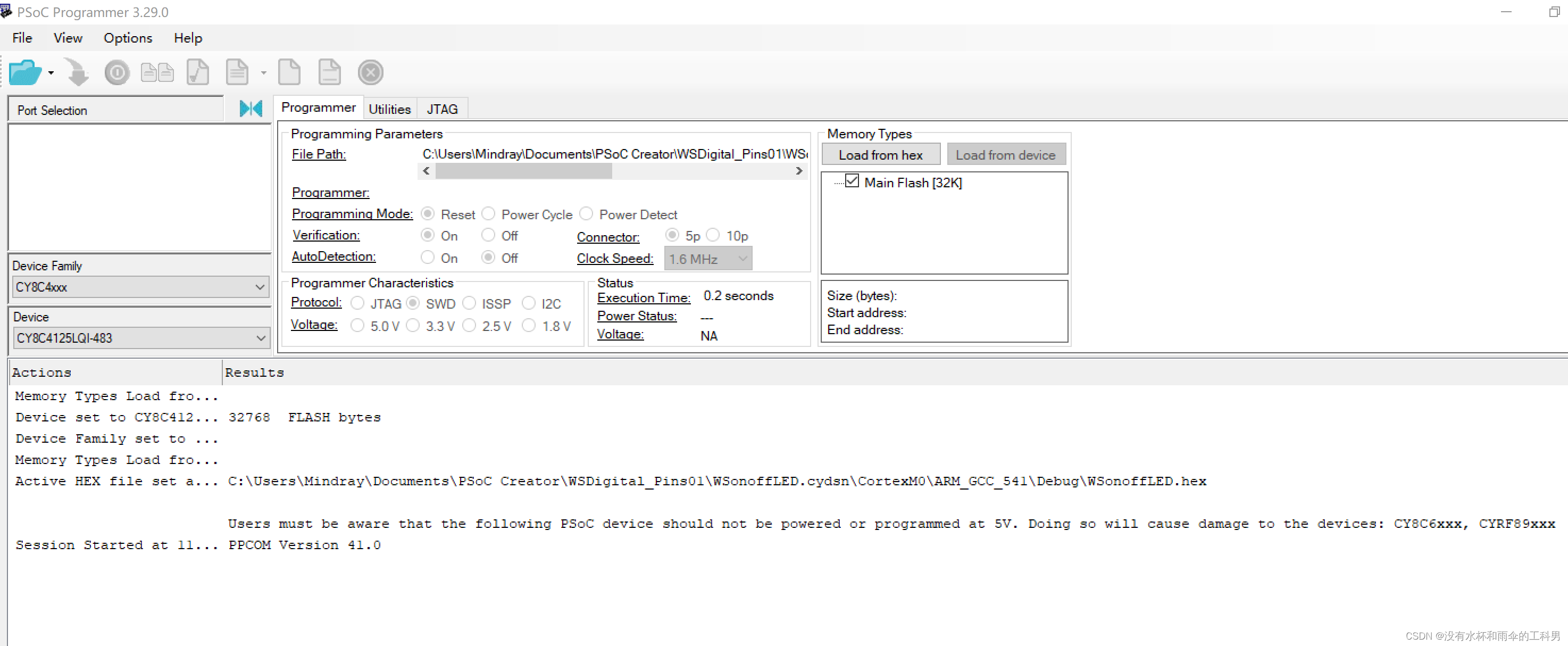Viewport: 1568px width, 646px height.
Task: Select JTAG protocol
Action: (357, 303)
